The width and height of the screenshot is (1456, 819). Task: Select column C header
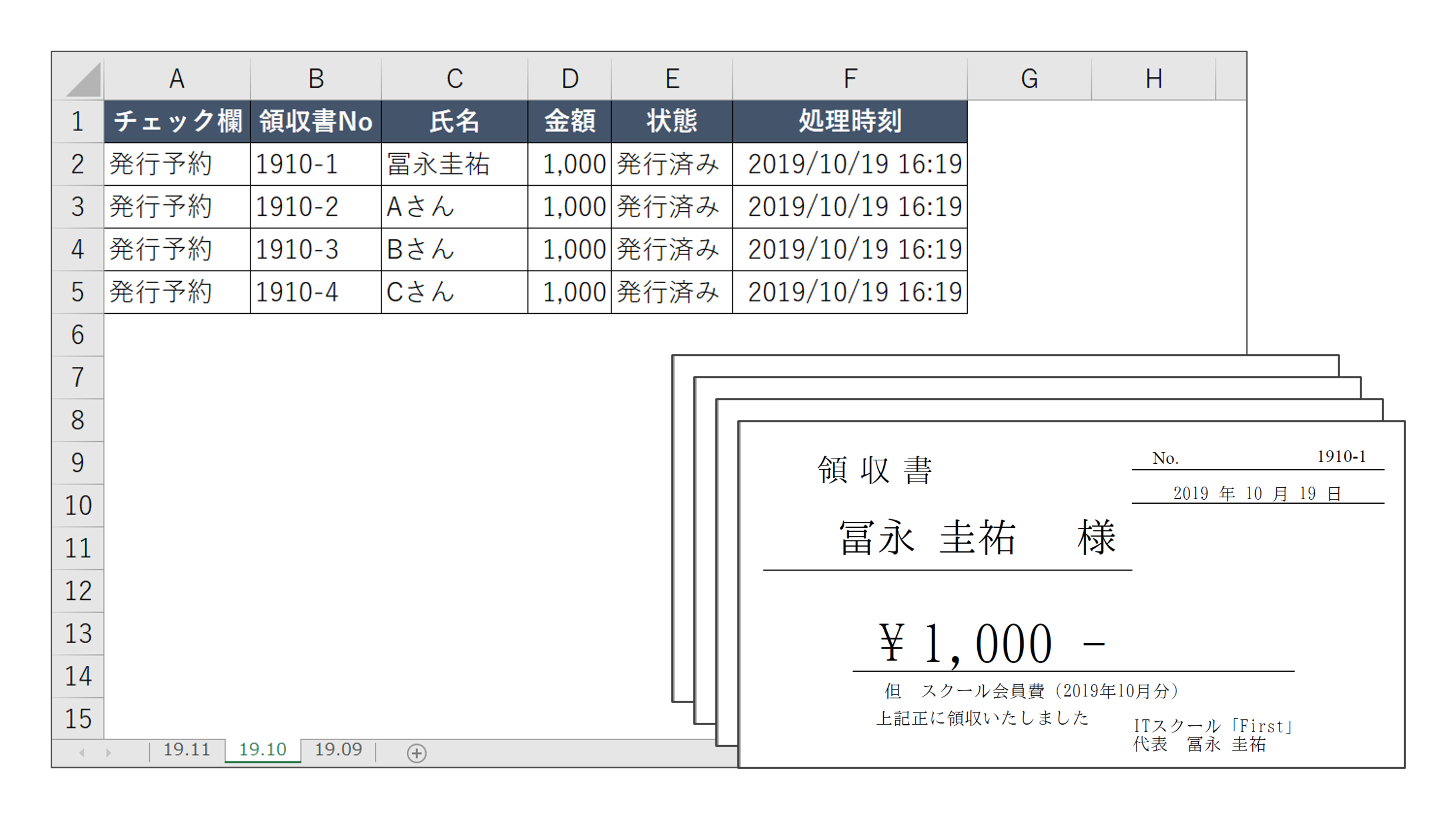[x=454, y=78]
